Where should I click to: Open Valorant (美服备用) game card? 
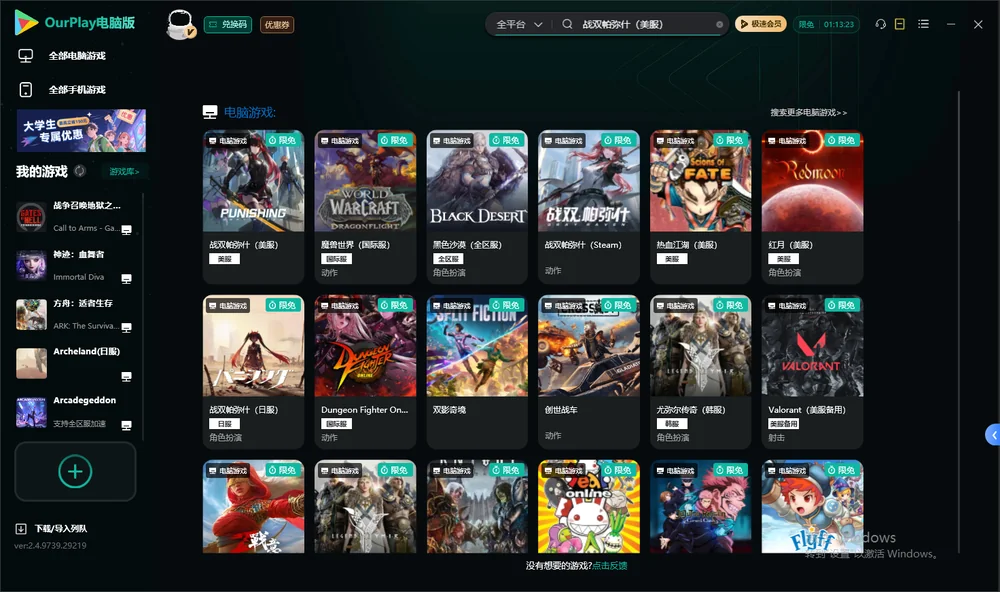812,372
